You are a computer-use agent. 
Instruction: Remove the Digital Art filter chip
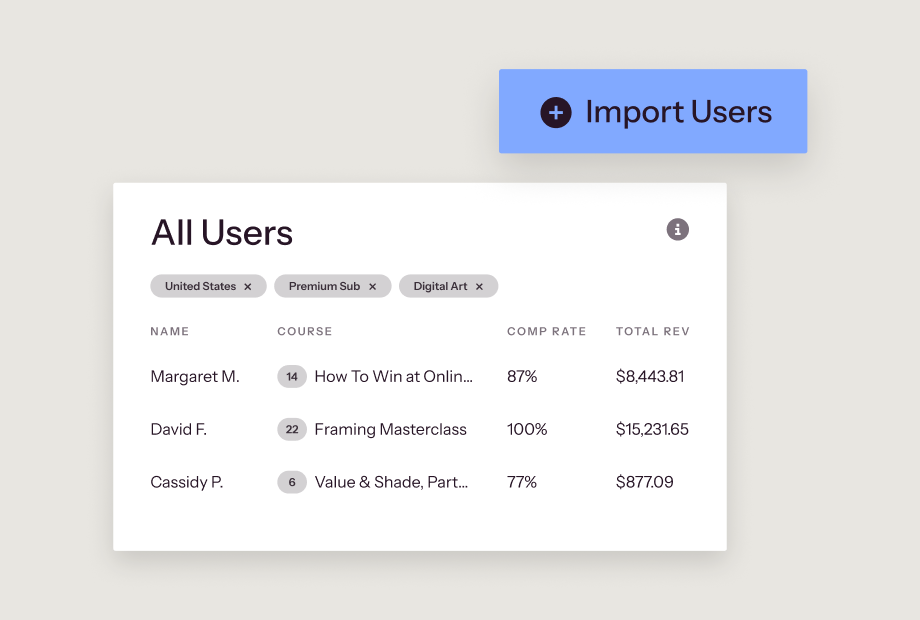[x=479, y=287]
